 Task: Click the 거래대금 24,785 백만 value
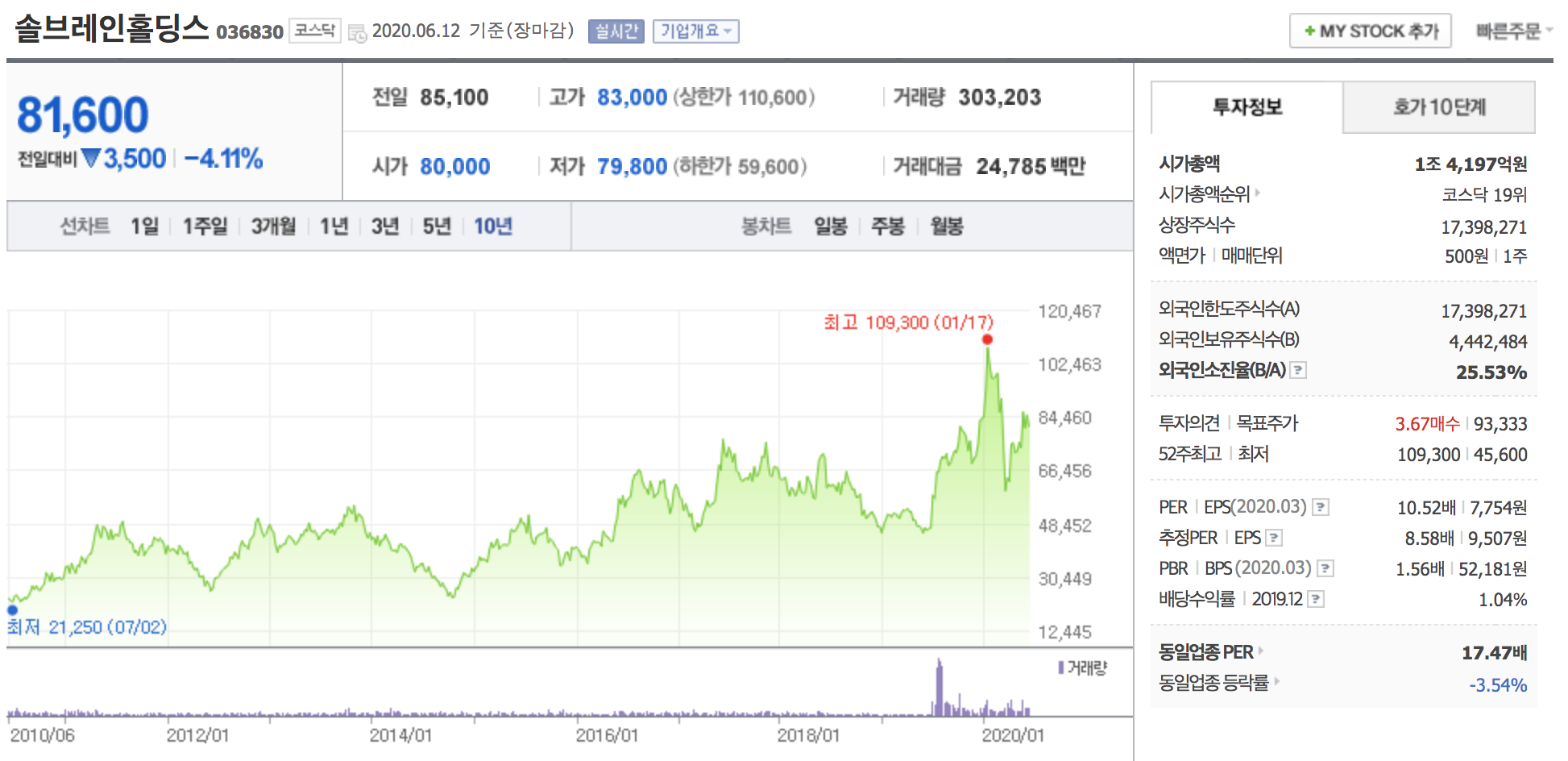pyautogui.click(x=1031, y=166)
